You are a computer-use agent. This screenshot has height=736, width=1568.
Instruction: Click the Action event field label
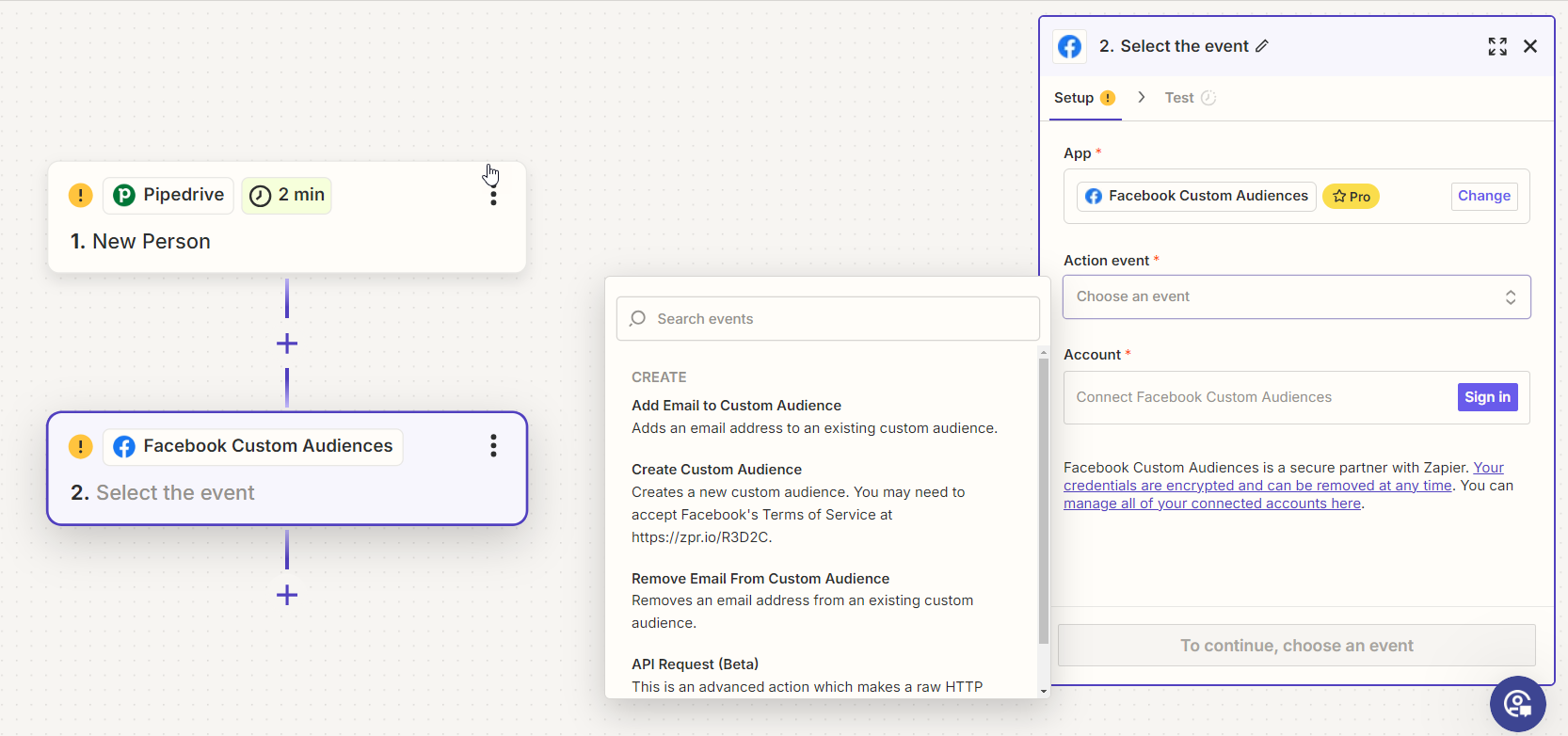pyautogui.click(x=1106, y=261)
